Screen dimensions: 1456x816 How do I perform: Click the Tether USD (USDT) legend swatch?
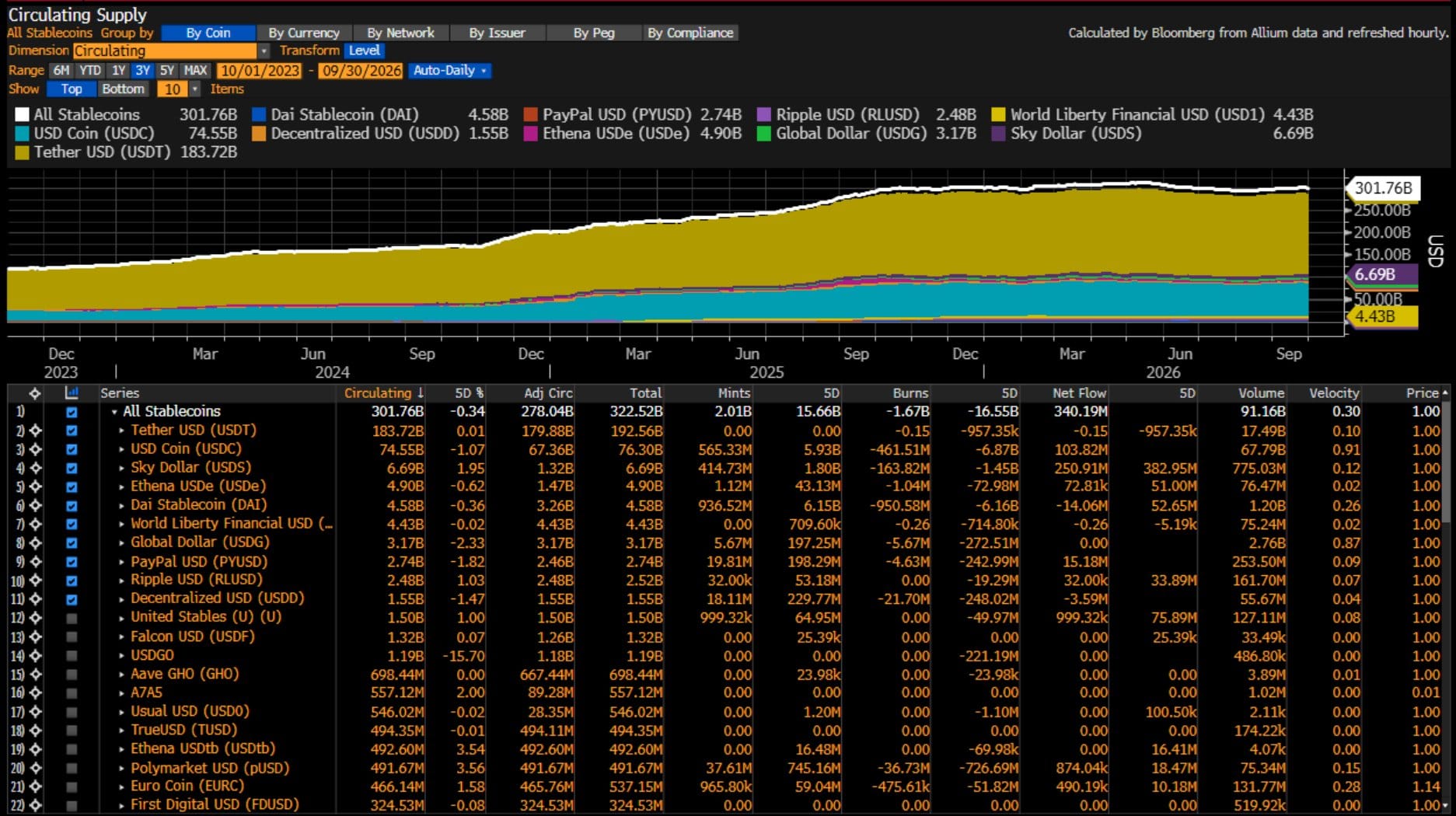22,152
